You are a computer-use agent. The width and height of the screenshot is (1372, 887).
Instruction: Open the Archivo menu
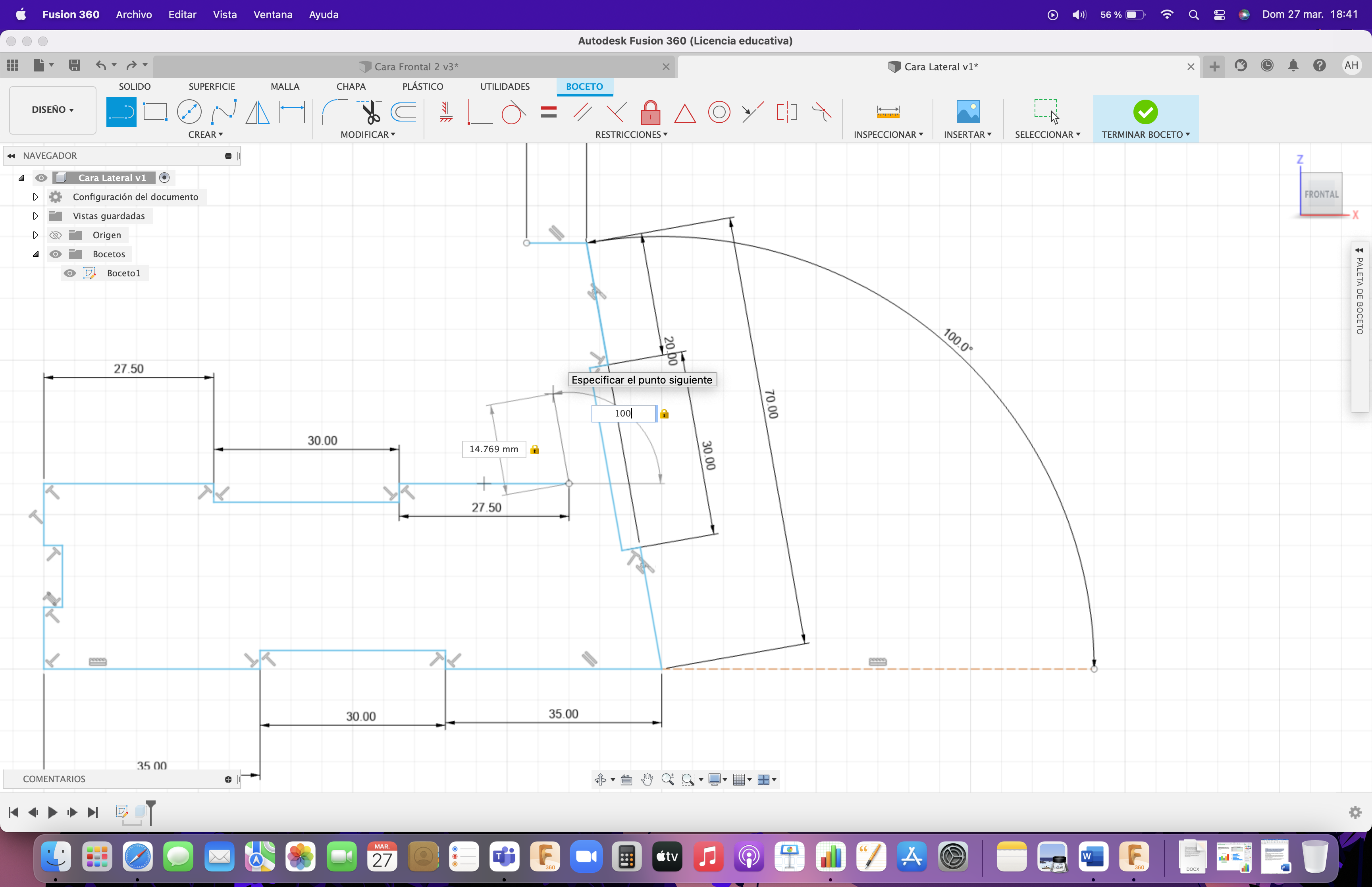(x=133, y=14)
